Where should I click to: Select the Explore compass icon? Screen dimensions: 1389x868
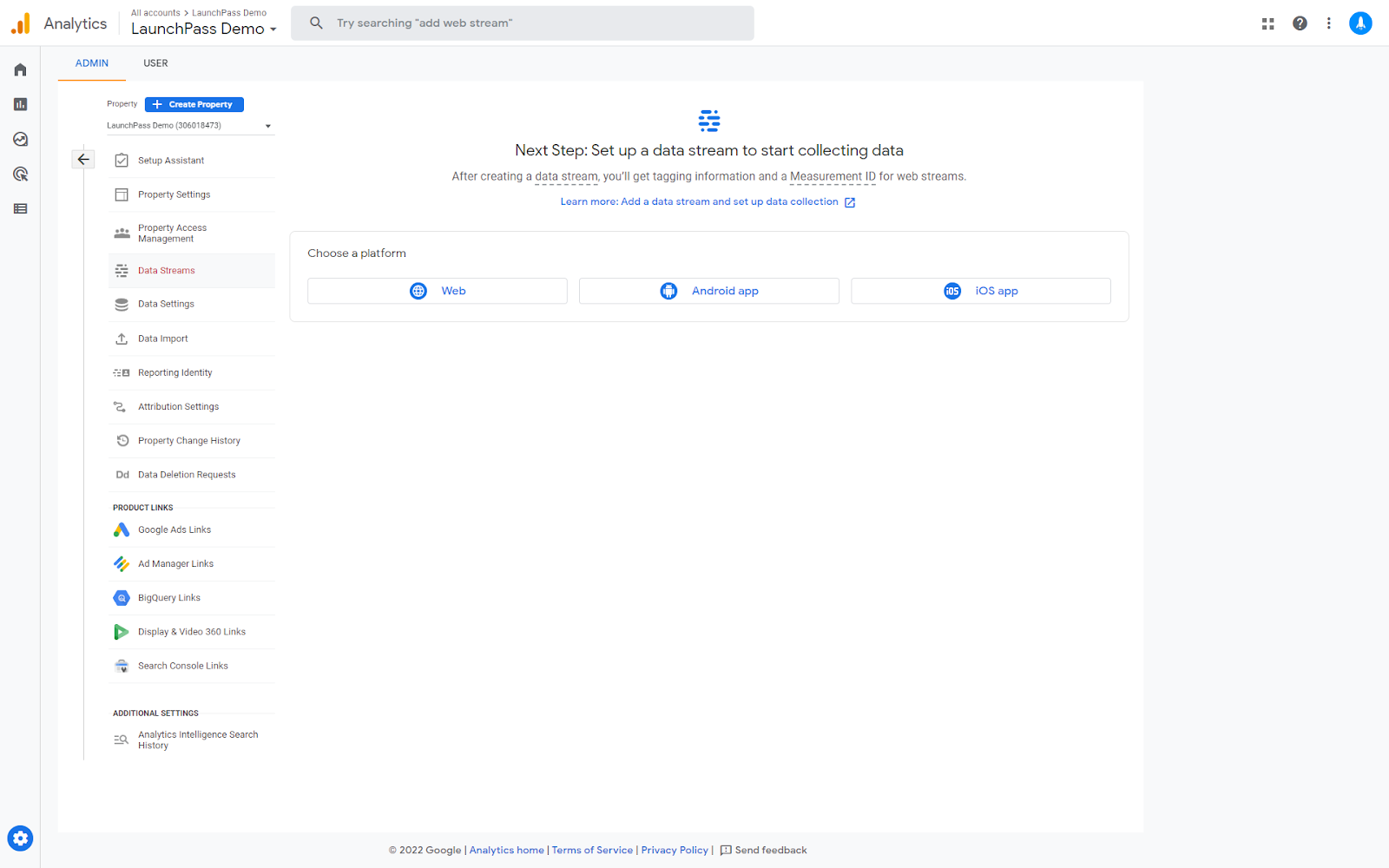point(20,139)
